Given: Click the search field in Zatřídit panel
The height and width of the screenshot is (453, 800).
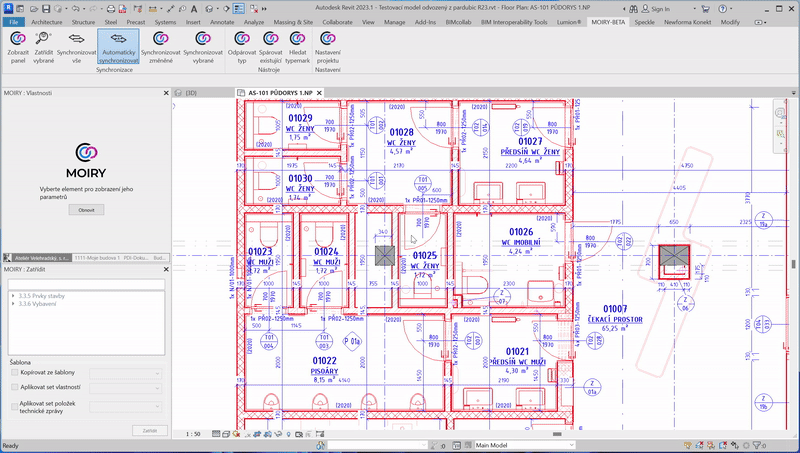Looking at the screenshot, I should [83, 283].
